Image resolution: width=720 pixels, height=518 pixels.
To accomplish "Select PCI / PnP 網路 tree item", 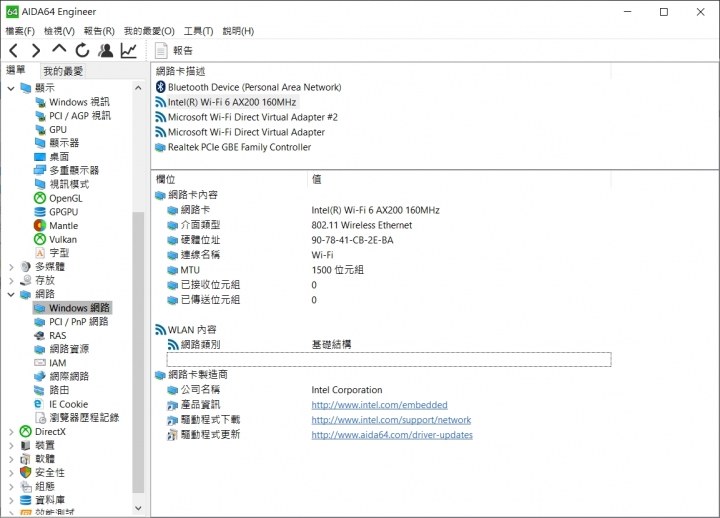I will 78,321.
